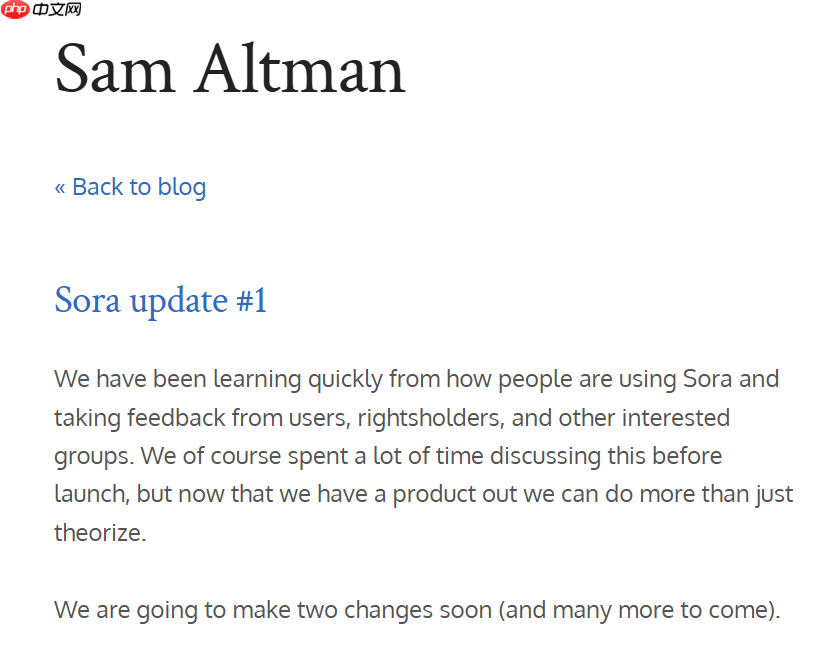The width and height of the screenshot is (840, 660).
Task: Open the Sam Altman blog header
Action: click(x=230, y=70)
